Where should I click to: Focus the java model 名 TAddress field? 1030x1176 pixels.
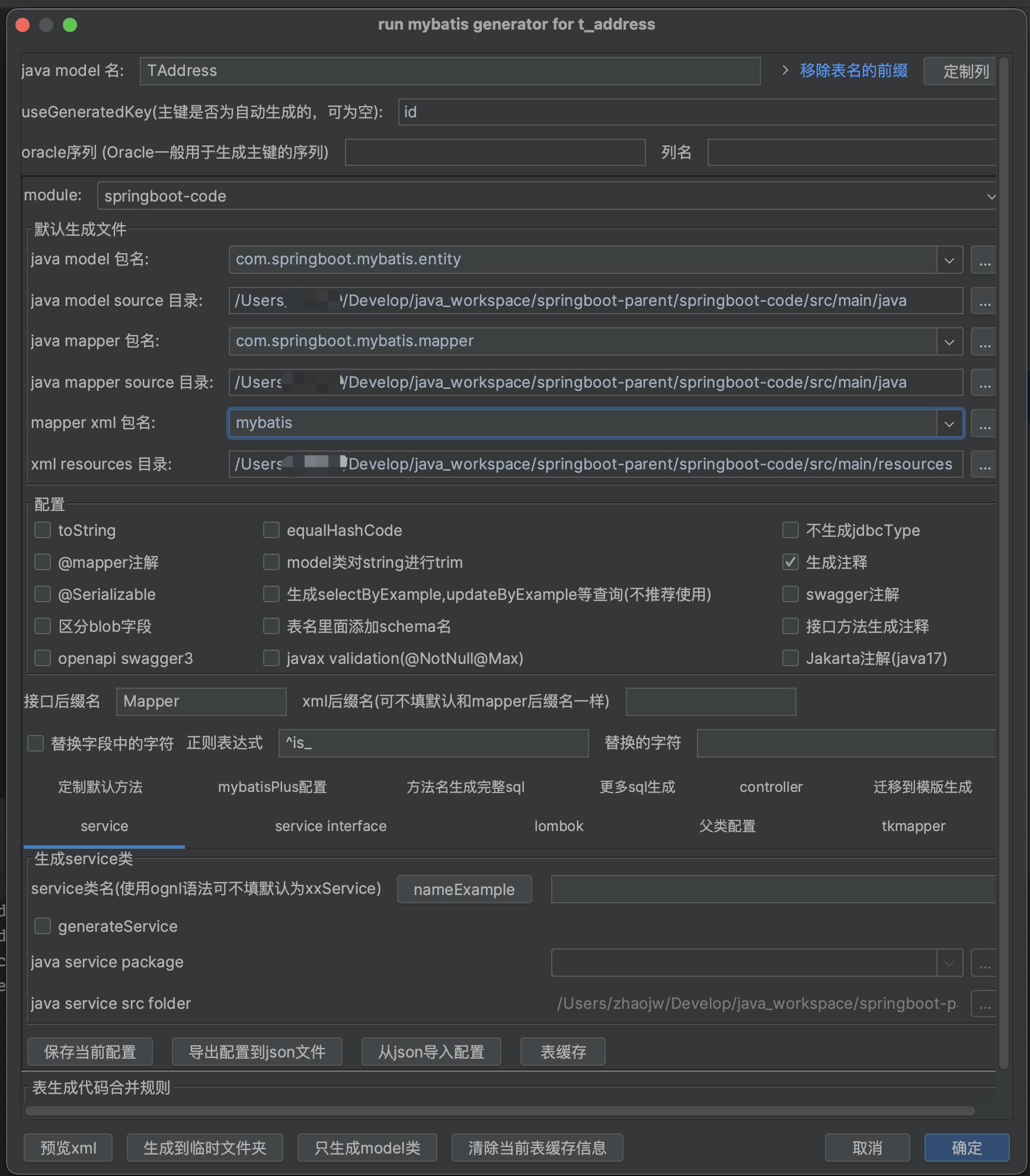coord(450,71)
